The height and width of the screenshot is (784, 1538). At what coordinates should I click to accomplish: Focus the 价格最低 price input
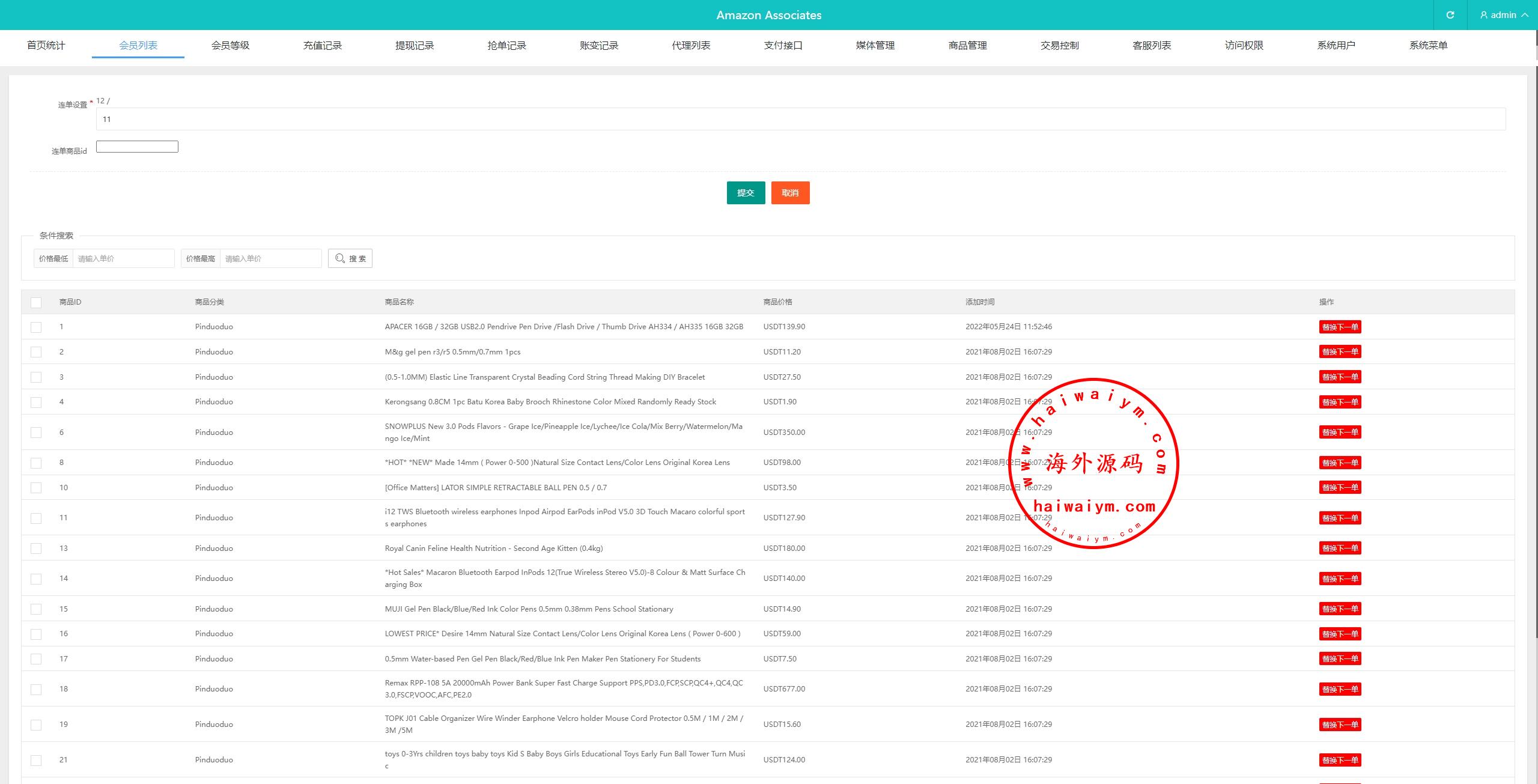(x=123, y=258)
